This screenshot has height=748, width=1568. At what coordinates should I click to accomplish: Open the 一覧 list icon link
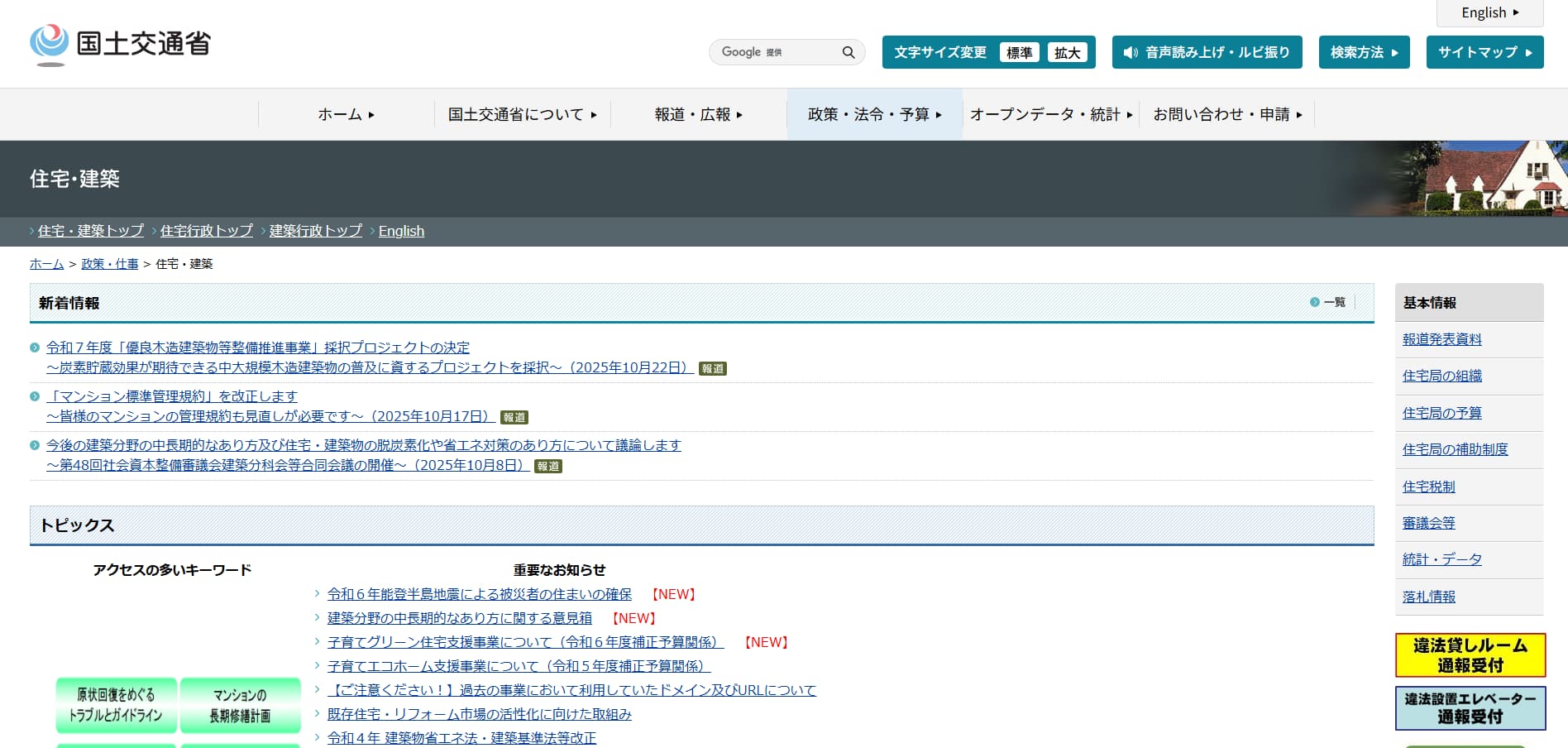[x=1328, y=302]
